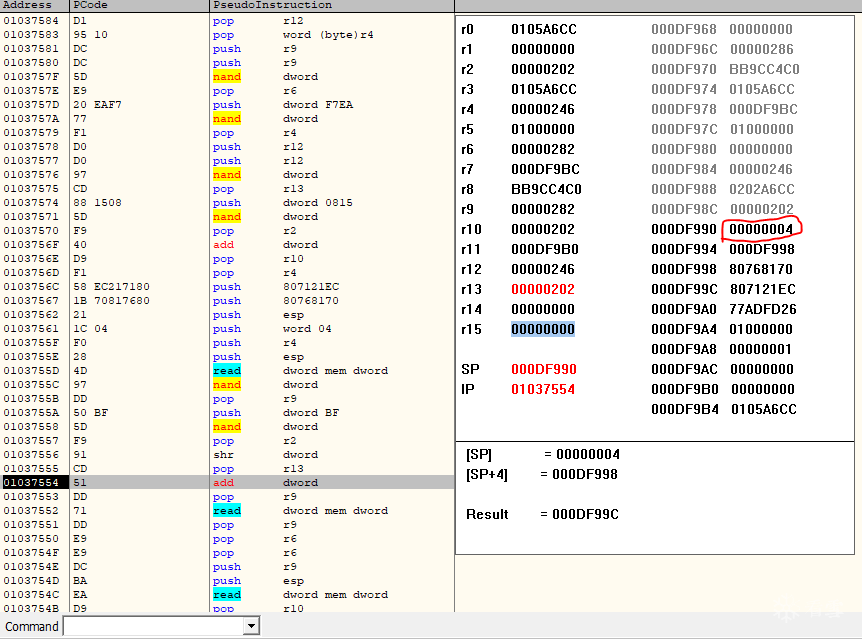Select r5 register value 01000000
Image resolution: width=862 pixels, height=639 pixels.
point(543,129)
